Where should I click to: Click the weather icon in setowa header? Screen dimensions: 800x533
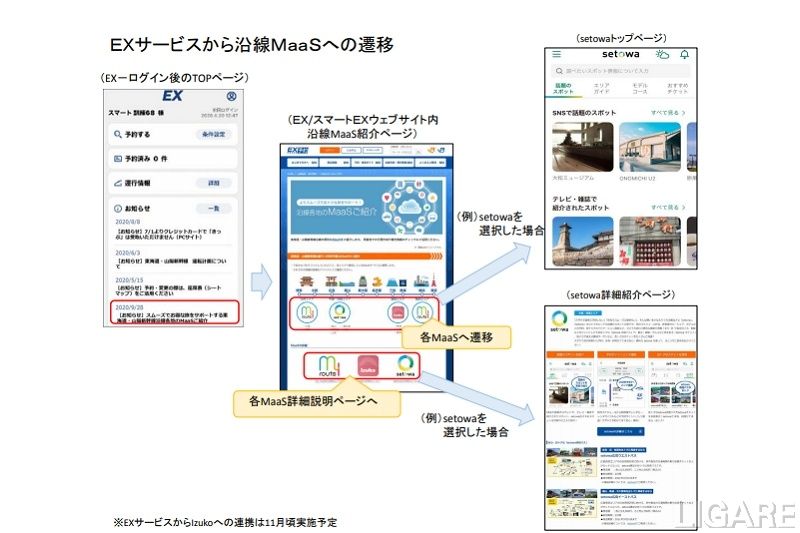(x=662, y=54)
